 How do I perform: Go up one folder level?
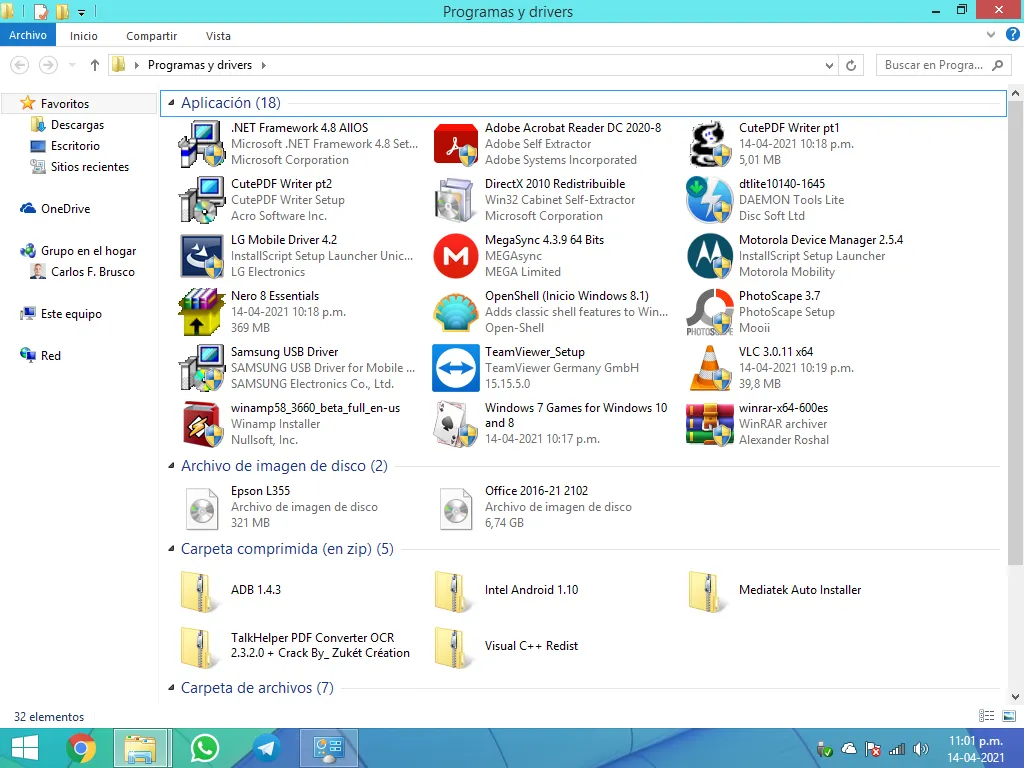tap(95, 65)
